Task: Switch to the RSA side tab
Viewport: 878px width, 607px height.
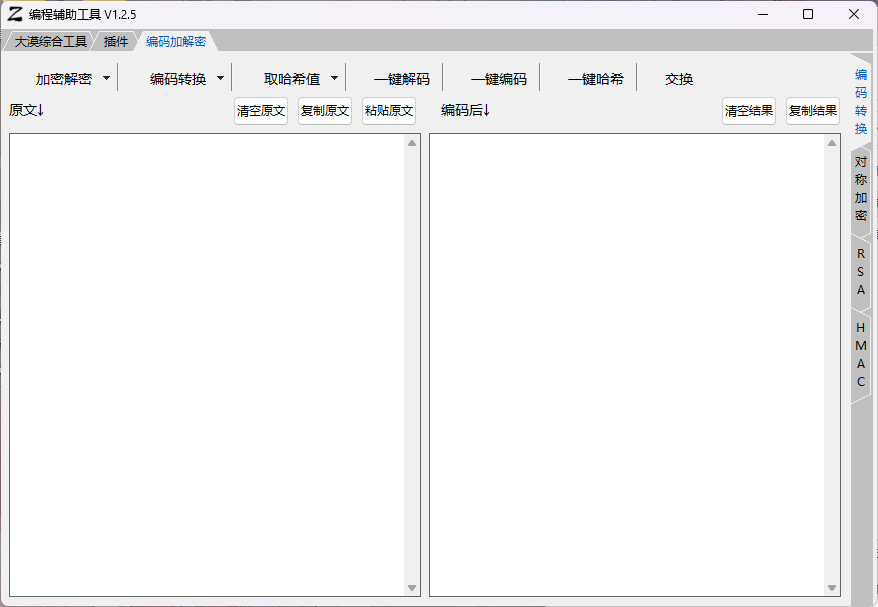Action: point(861,271)
